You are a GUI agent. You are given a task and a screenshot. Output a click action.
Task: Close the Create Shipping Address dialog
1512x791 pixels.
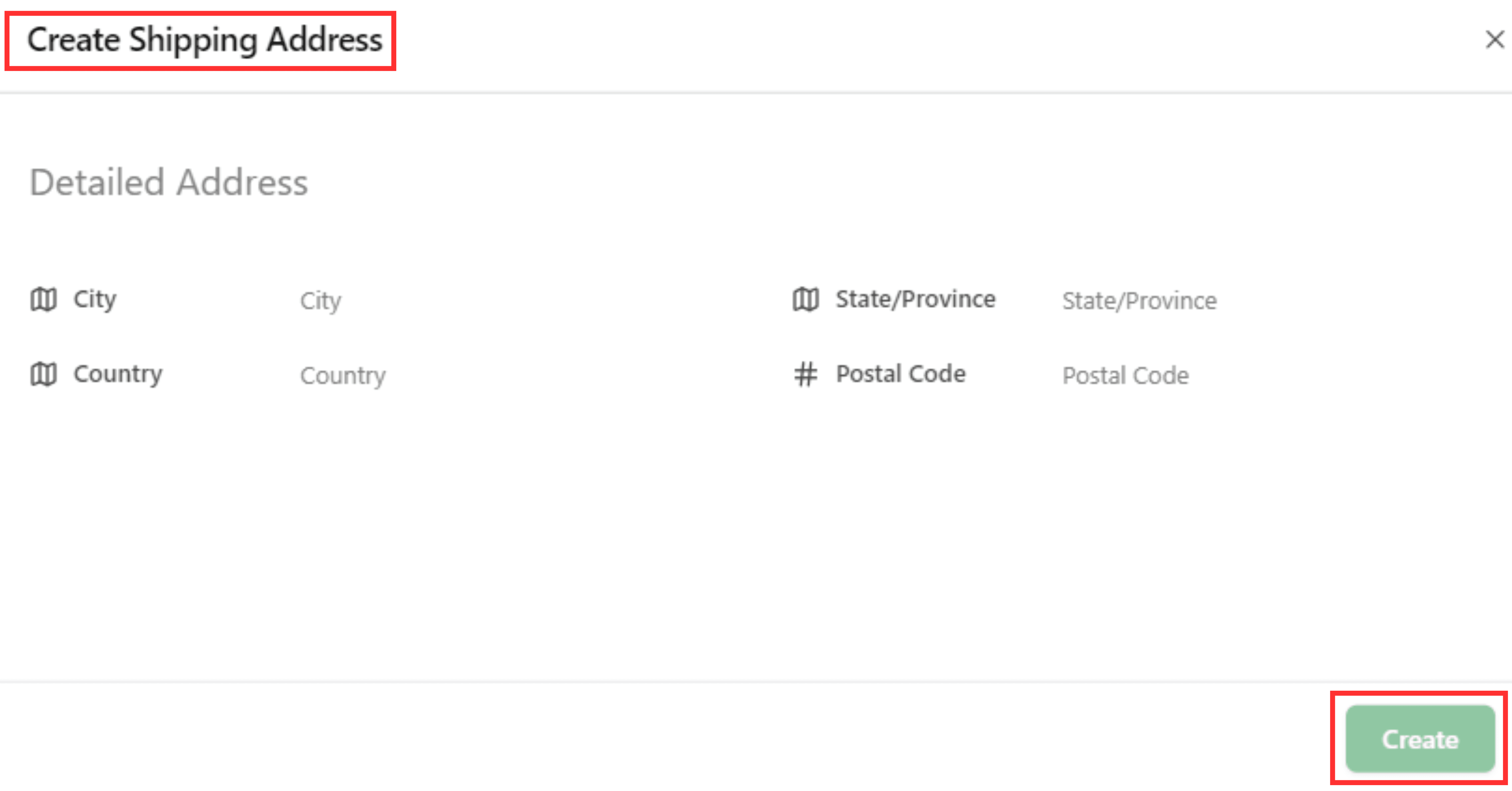coord(1494,40)
